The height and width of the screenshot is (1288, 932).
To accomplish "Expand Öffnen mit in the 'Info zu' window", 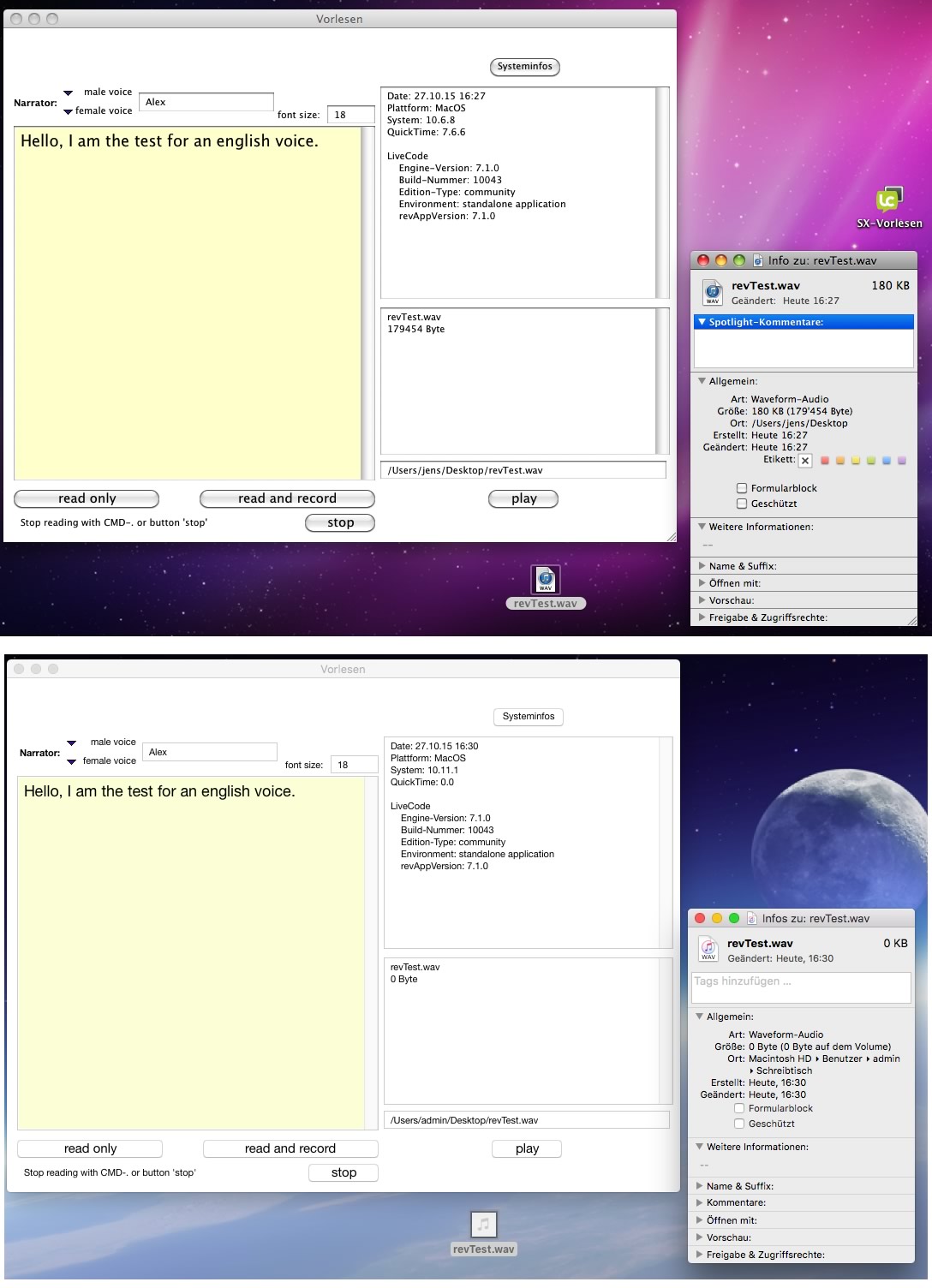I will [x=702, y=583].
